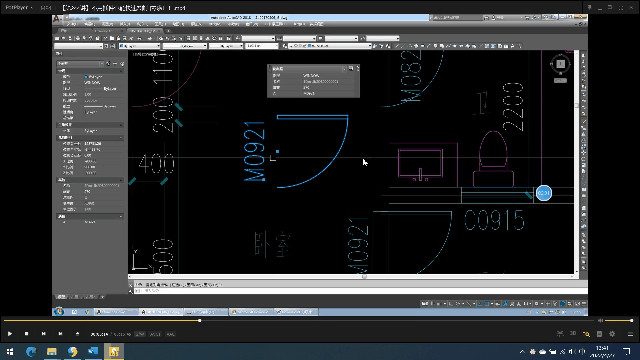Collapse the first General section in Properties palette

pos(121,71)
